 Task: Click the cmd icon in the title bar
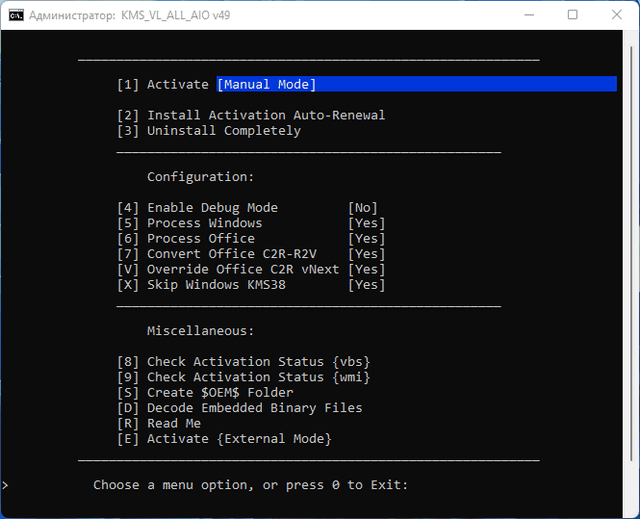click(17, 15)
